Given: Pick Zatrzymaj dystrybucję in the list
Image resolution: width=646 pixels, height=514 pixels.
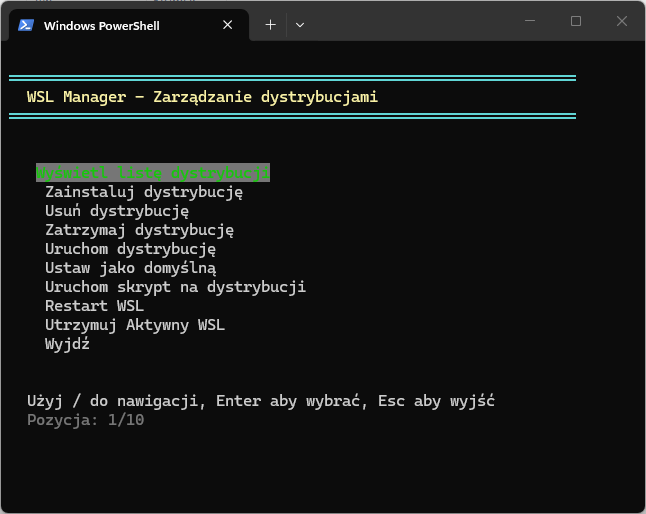Looking at the screenshot, I should pyautogui.click(x=139, y=230).
